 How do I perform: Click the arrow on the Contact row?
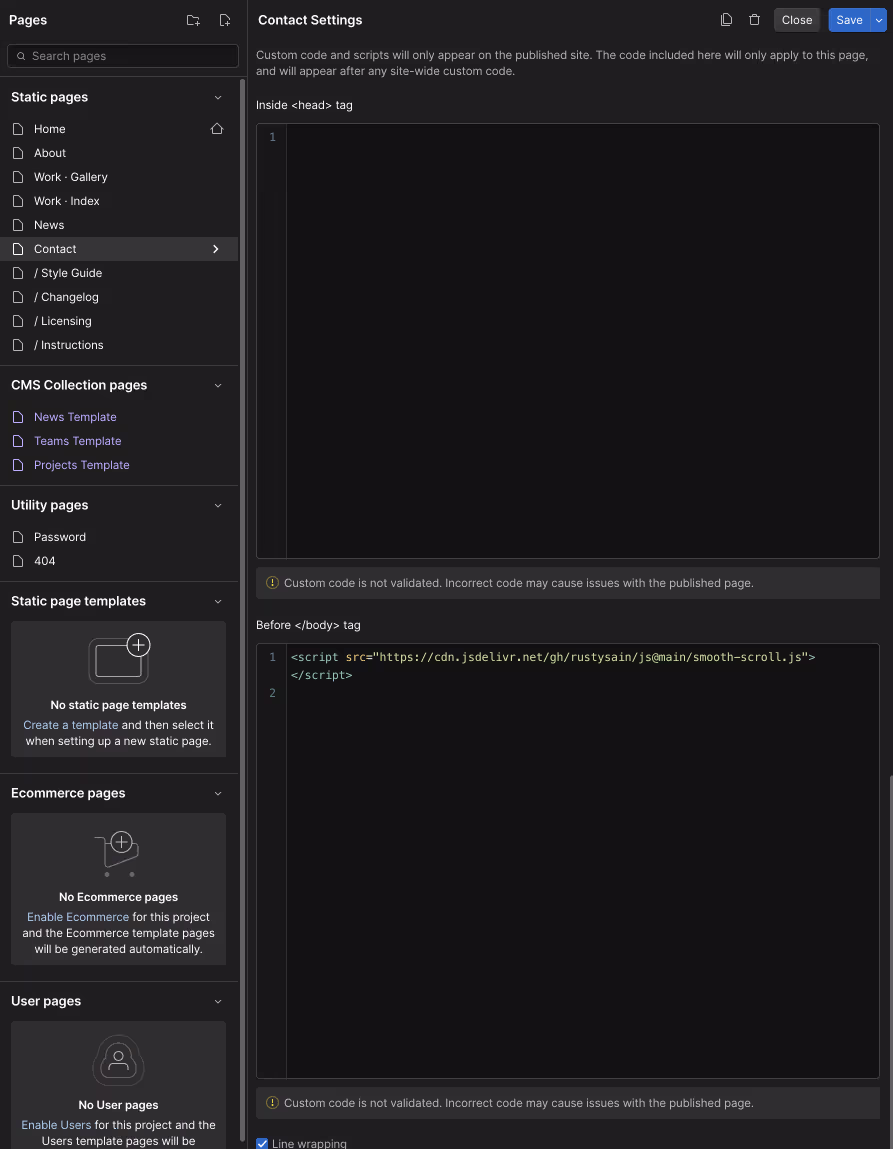click(x=215, y=249)
